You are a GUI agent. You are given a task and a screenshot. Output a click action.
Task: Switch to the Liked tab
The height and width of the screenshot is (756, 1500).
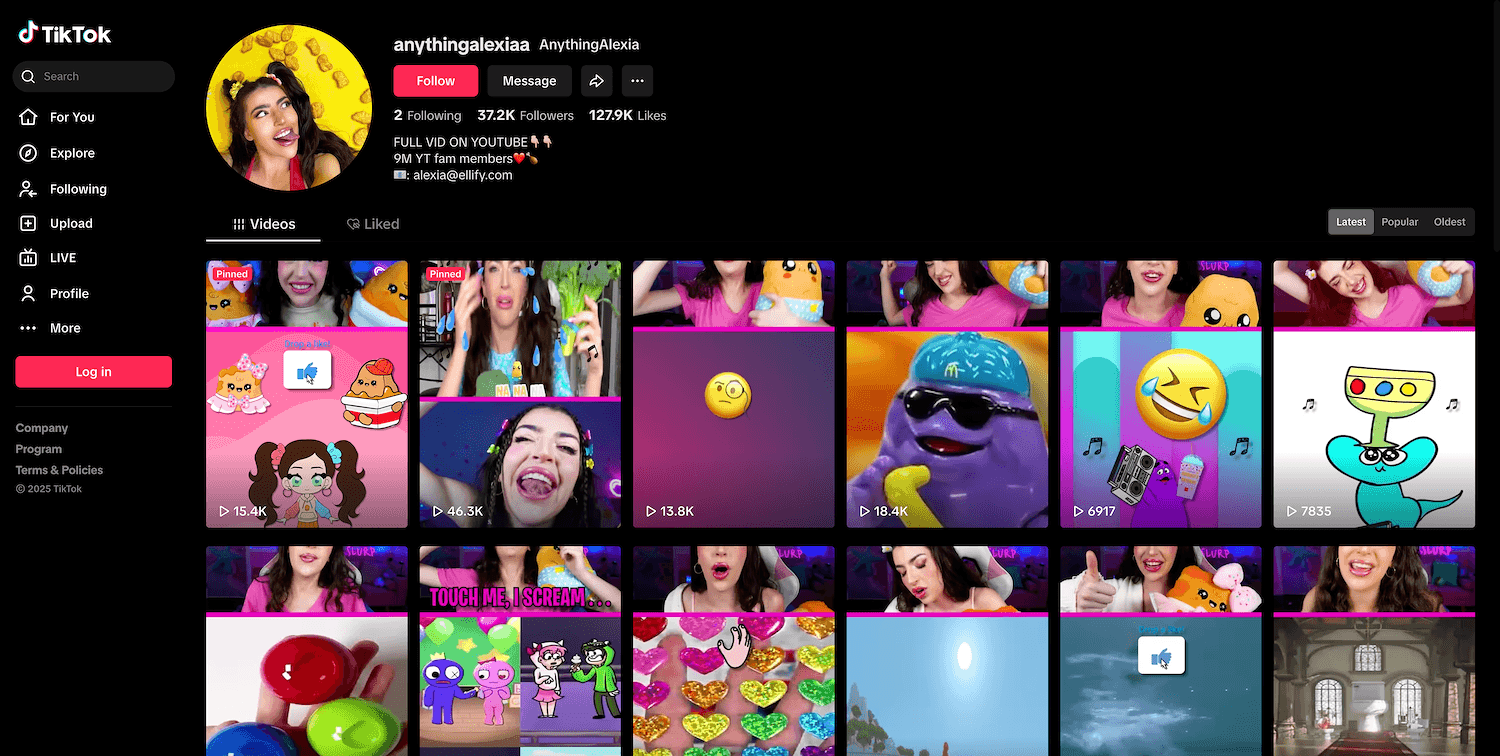[373, 224]
